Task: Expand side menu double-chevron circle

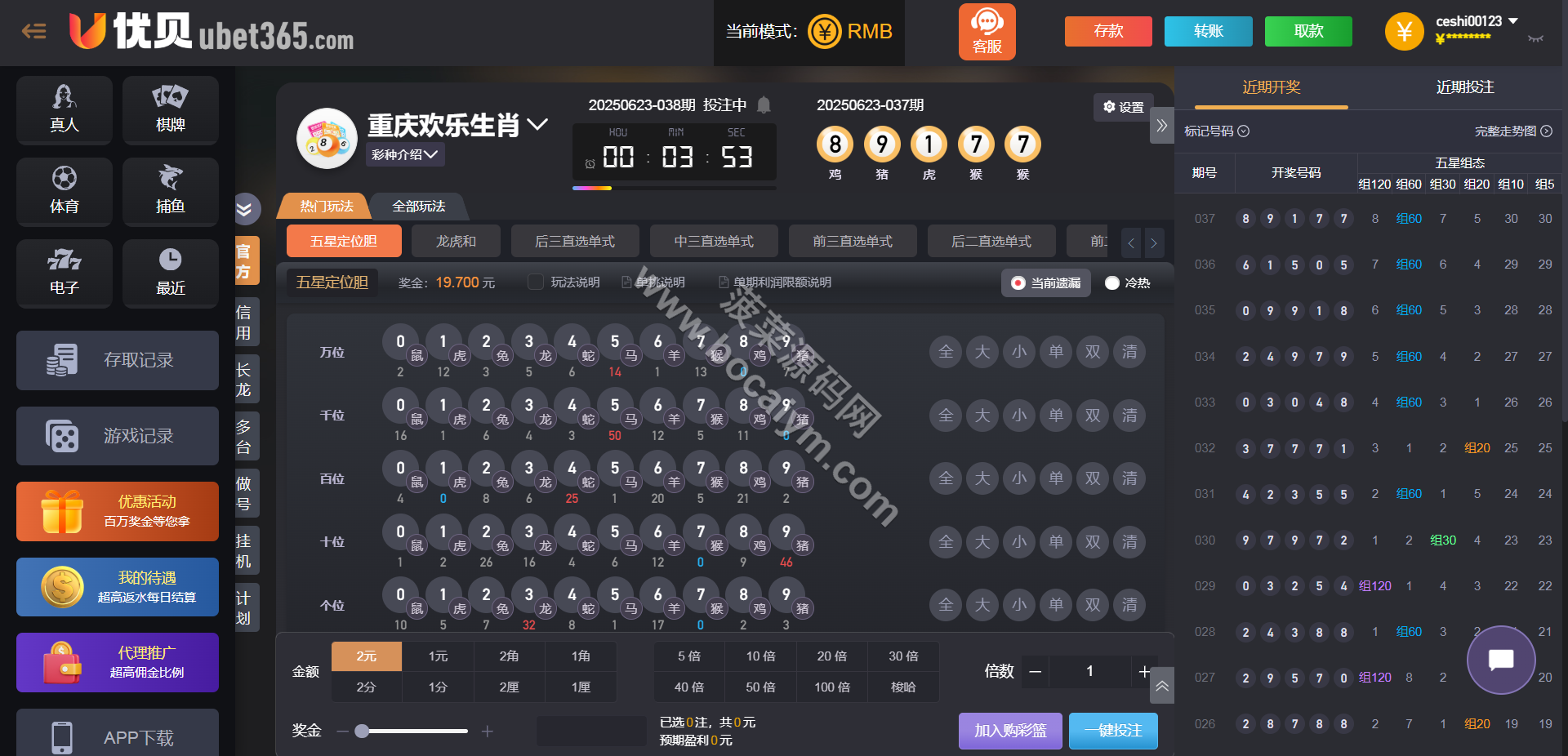Action: pos(245,209)
